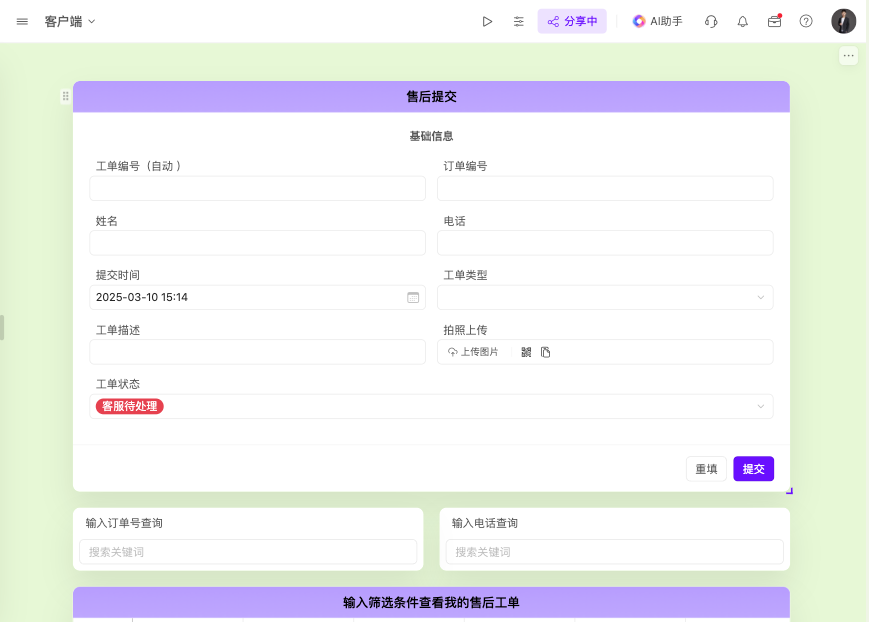The image size is (869, 622).
Task: Open the app configuration settings icon
Action: [x=518, y=20]
